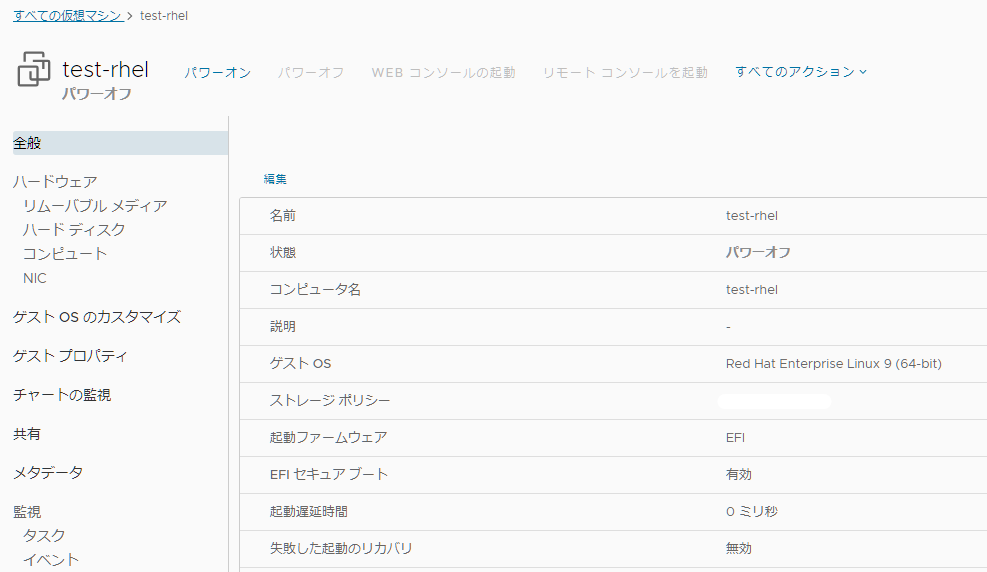Open ゲスト OS のカスタマイズ
987x572 pixels.
[97, 317]
